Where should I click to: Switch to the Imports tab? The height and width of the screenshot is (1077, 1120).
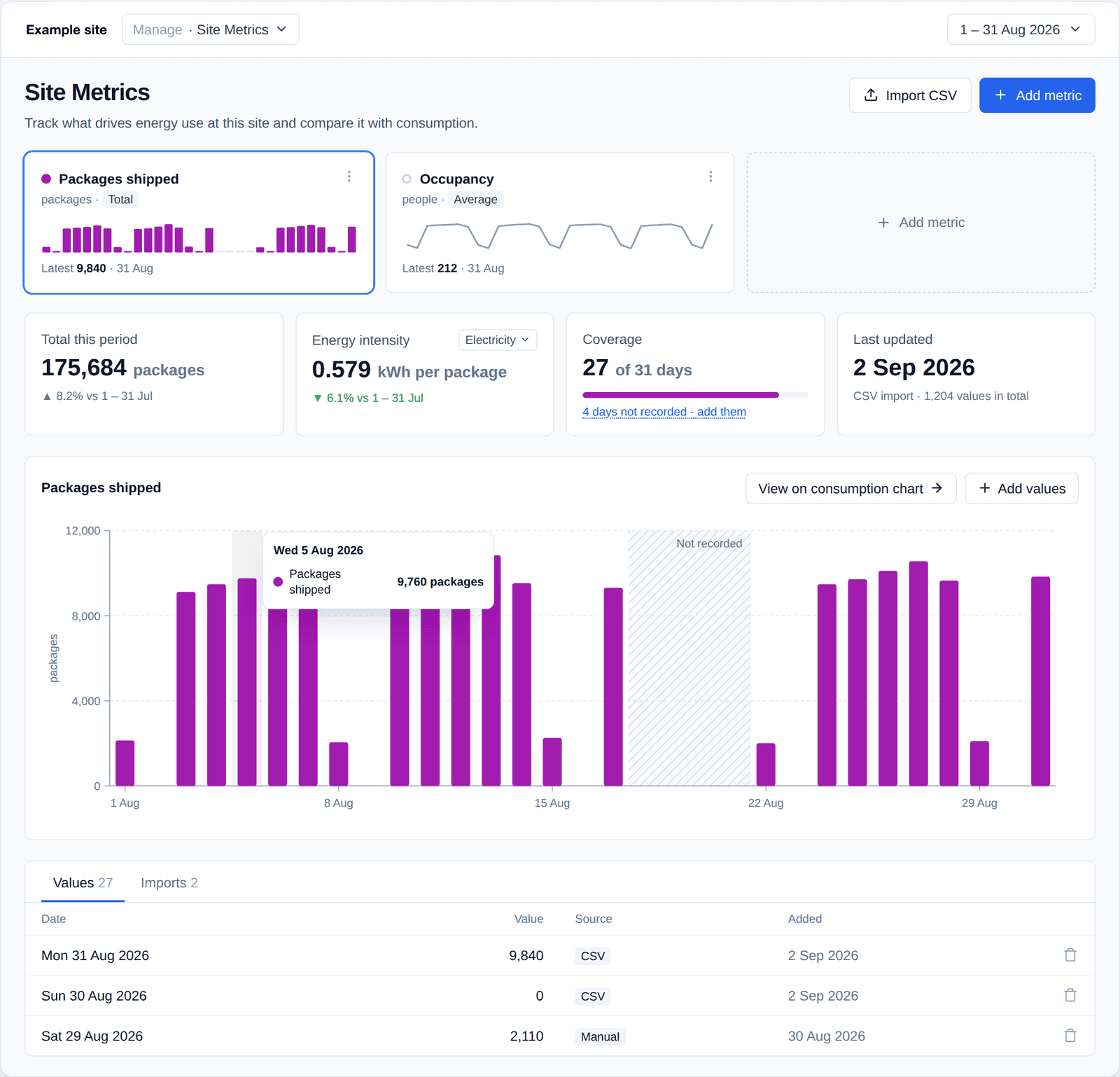point(169,883)
